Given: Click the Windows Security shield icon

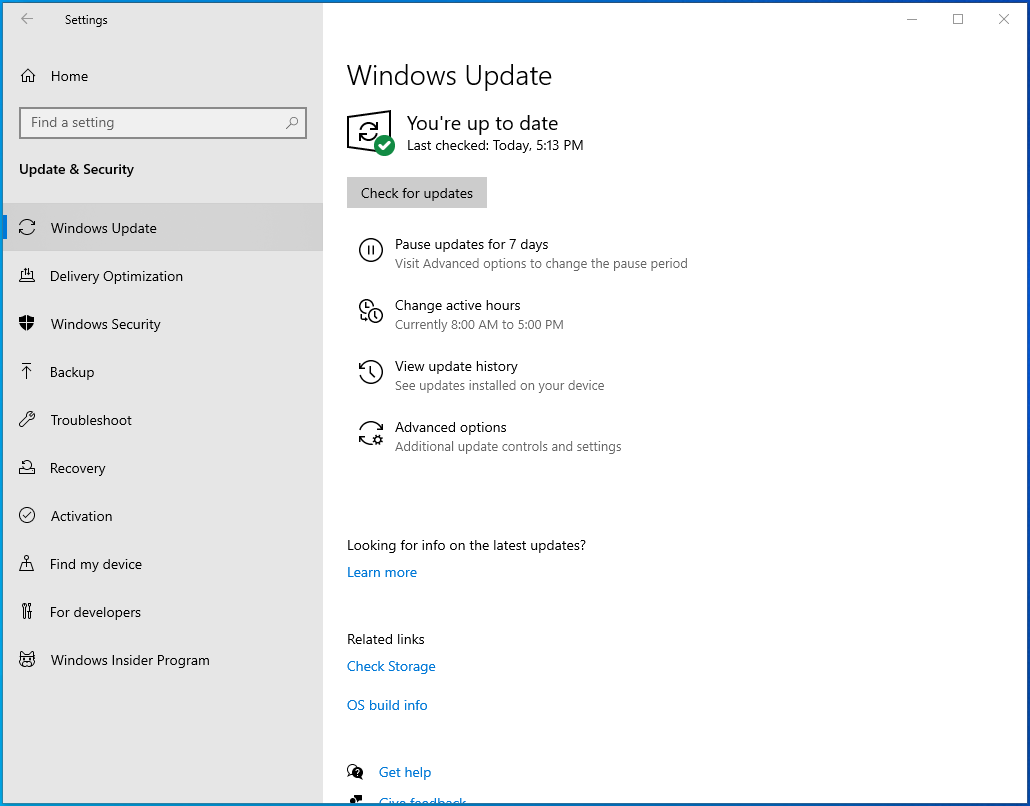Looking at the screenshot, I should tap(28, 324).
